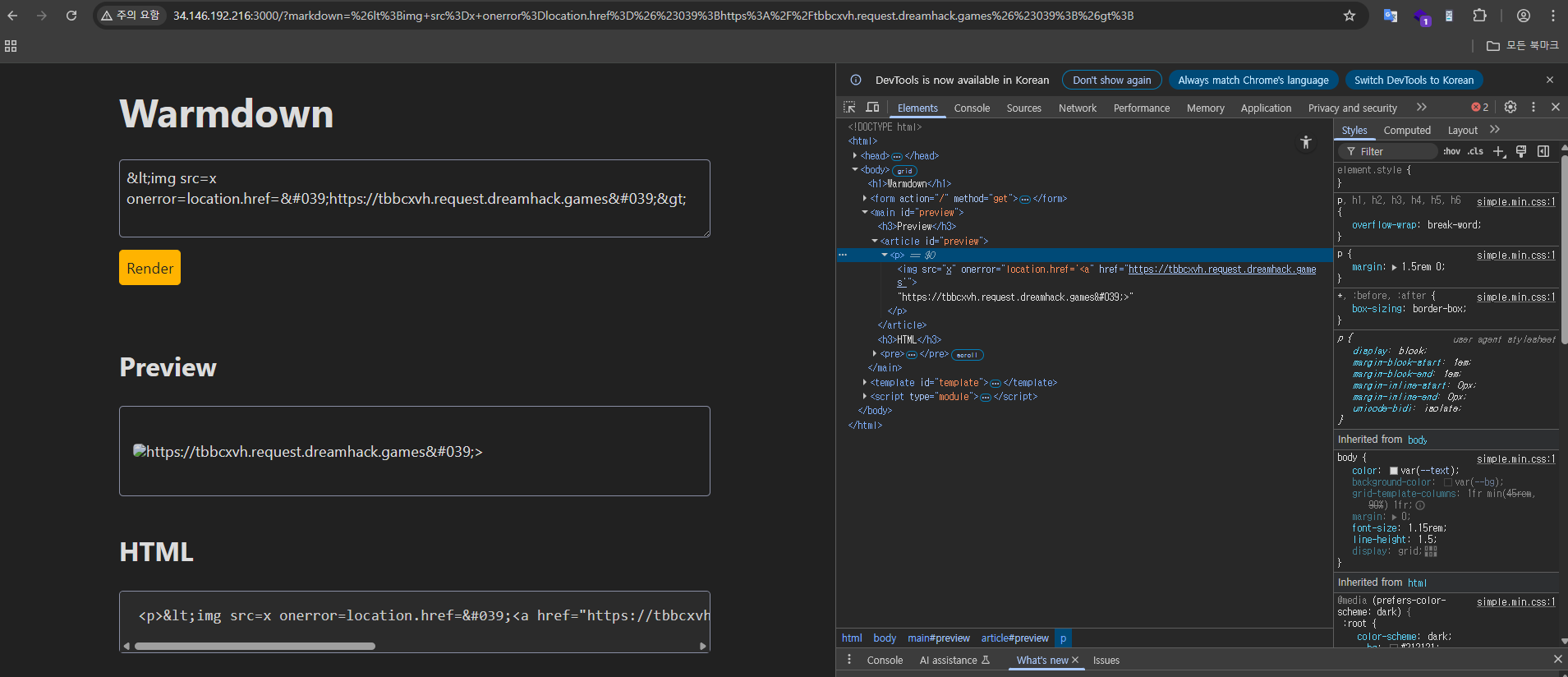The image size is (1568, 677).
Task: Open purple layered extension with badge
Action: point(1421,16)
